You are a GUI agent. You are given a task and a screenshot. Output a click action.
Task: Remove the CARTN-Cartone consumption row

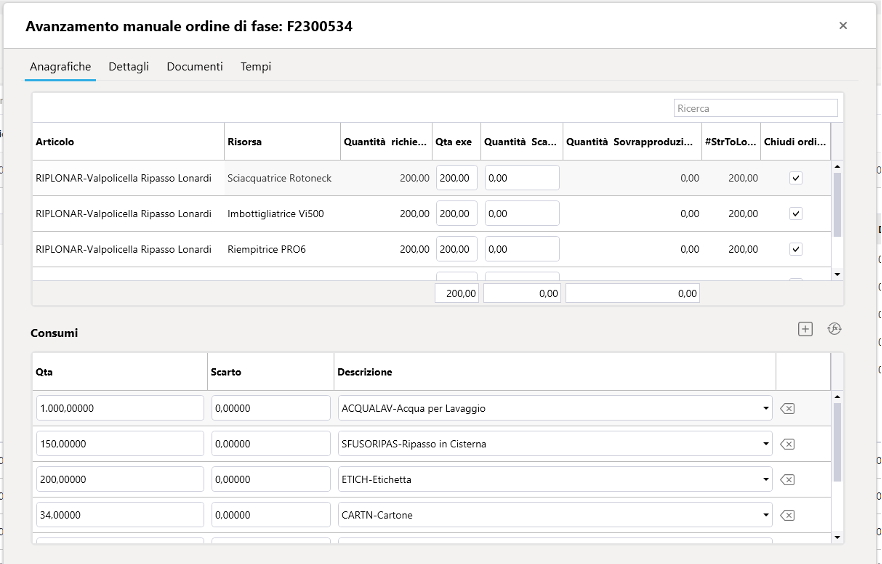(x=787, y=515)
